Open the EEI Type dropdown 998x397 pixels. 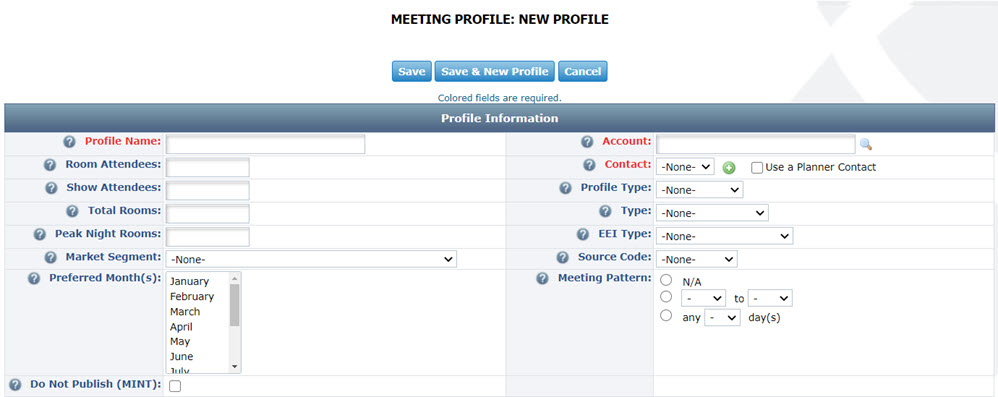(x=724, y=236)
